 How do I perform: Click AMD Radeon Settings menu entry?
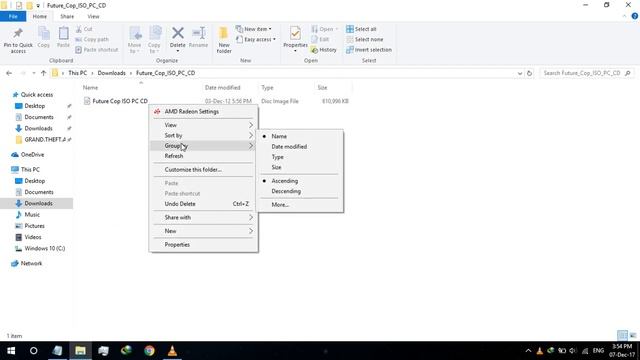click(204, 111)
